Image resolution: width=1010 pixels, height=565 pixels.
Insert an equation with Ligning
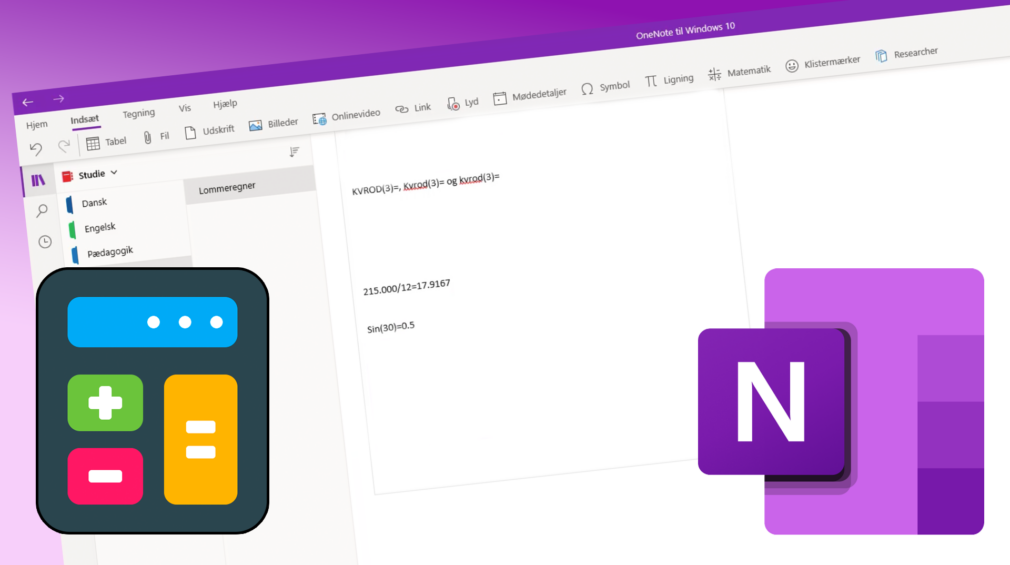pos(669,81)
